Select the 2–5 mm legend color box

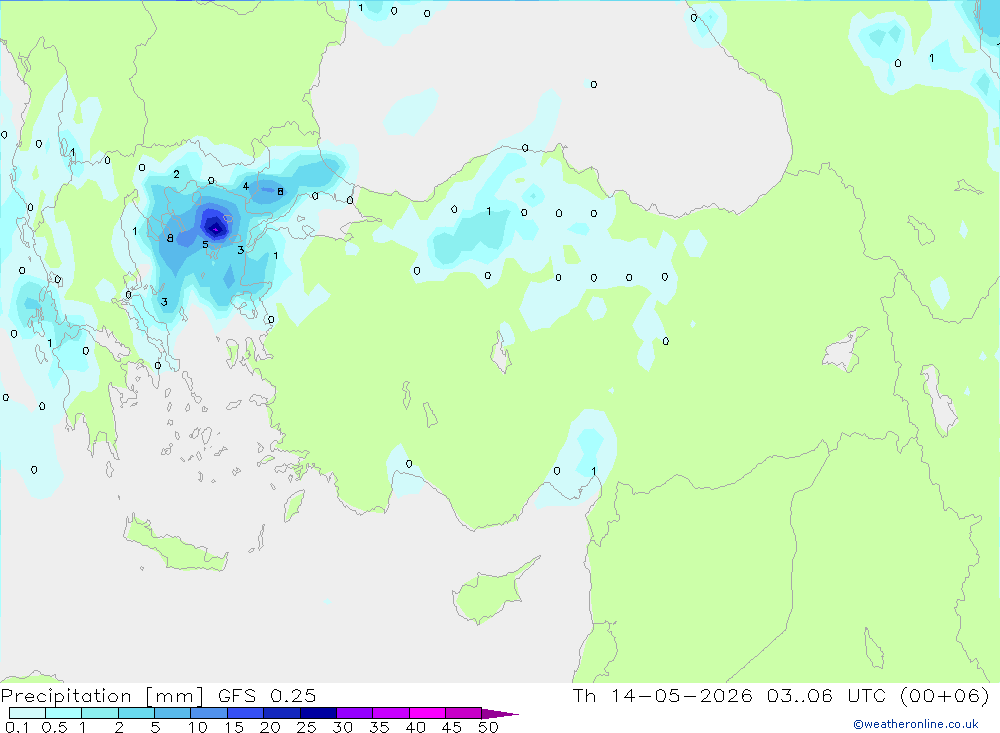tap(136, 713)
